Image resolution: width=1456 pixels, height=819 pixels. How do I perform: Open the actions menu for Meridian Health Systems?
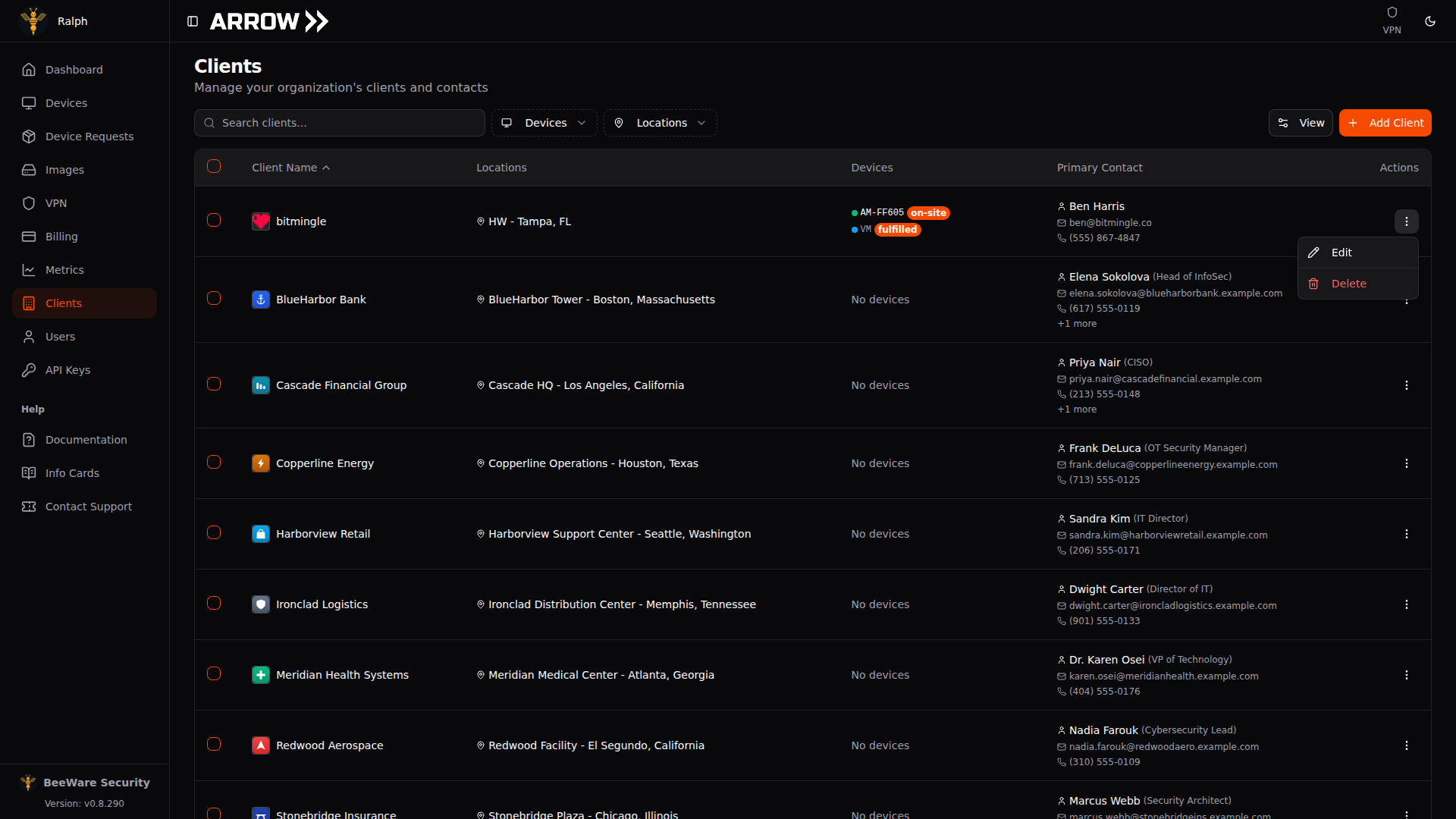coord(1406,675)
